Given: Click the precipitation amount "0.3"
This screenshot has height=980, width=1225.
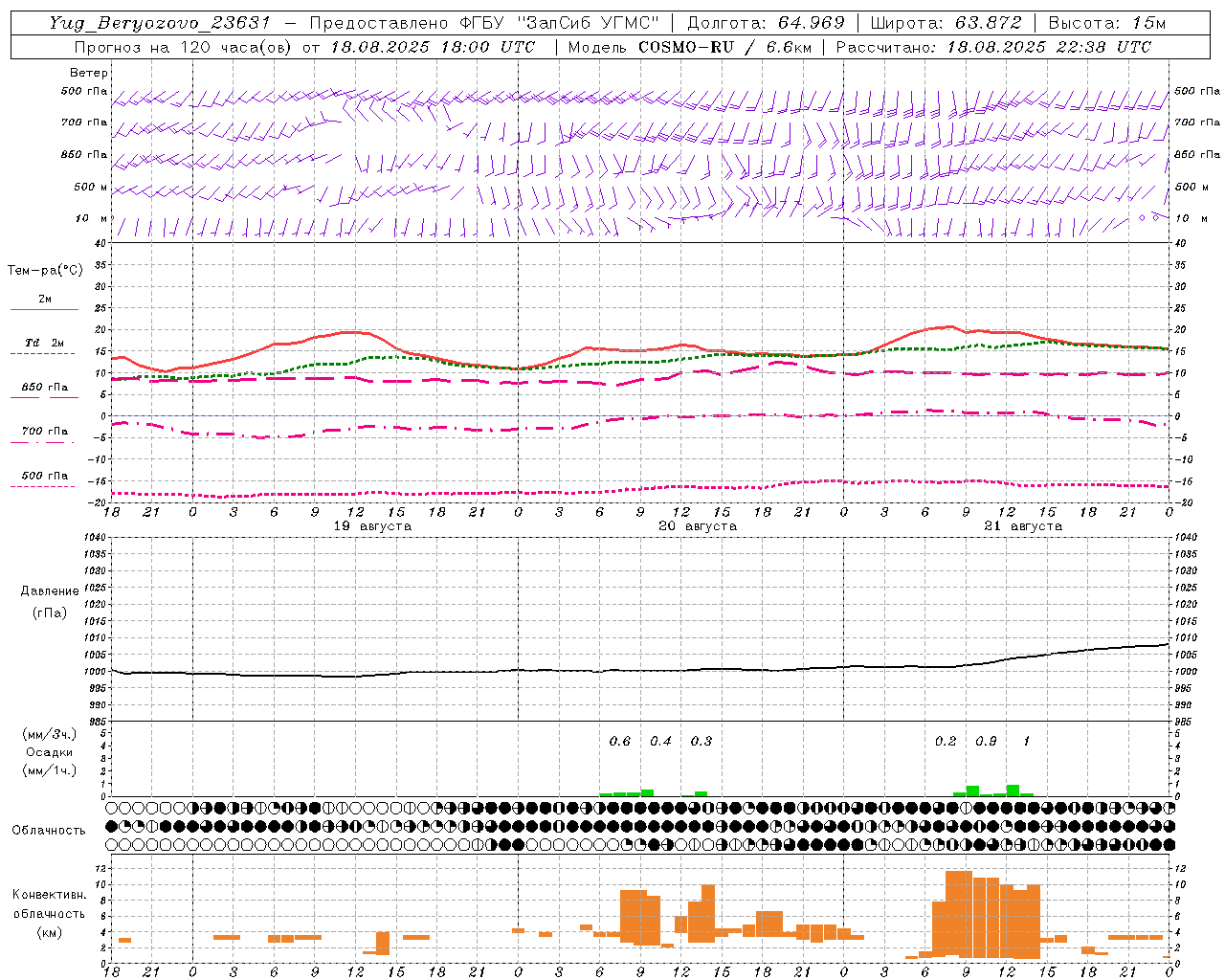Looking at the screenshot, I should coord(702,742).
